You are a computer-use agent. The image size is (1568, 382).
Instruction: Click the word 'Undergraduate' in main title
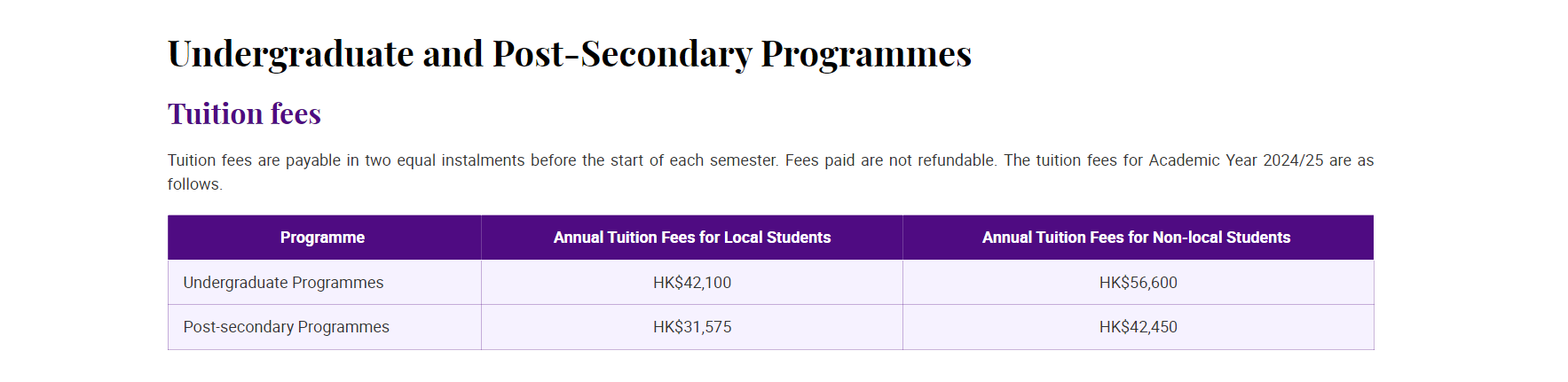(x=291, y=54)
